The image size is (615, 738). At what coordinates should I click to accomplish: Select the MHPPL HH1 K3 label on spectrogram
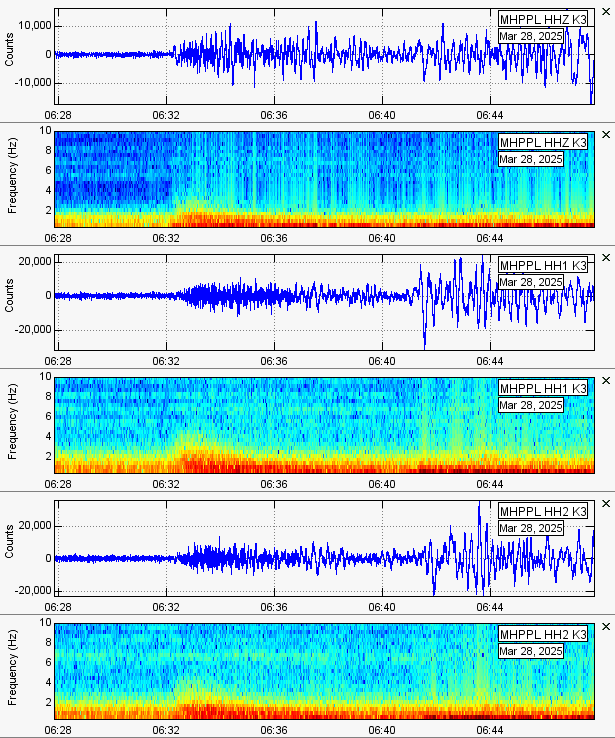pyautogui.click(x=543, y=388)
